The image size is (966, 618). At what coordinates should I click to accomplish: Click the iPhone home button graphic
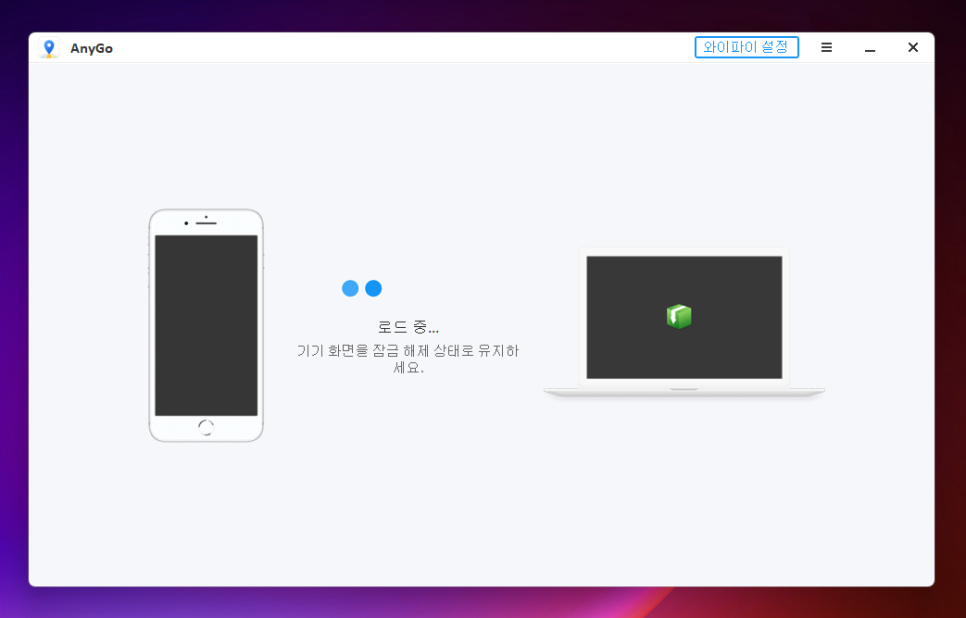[x=206, y=428]
